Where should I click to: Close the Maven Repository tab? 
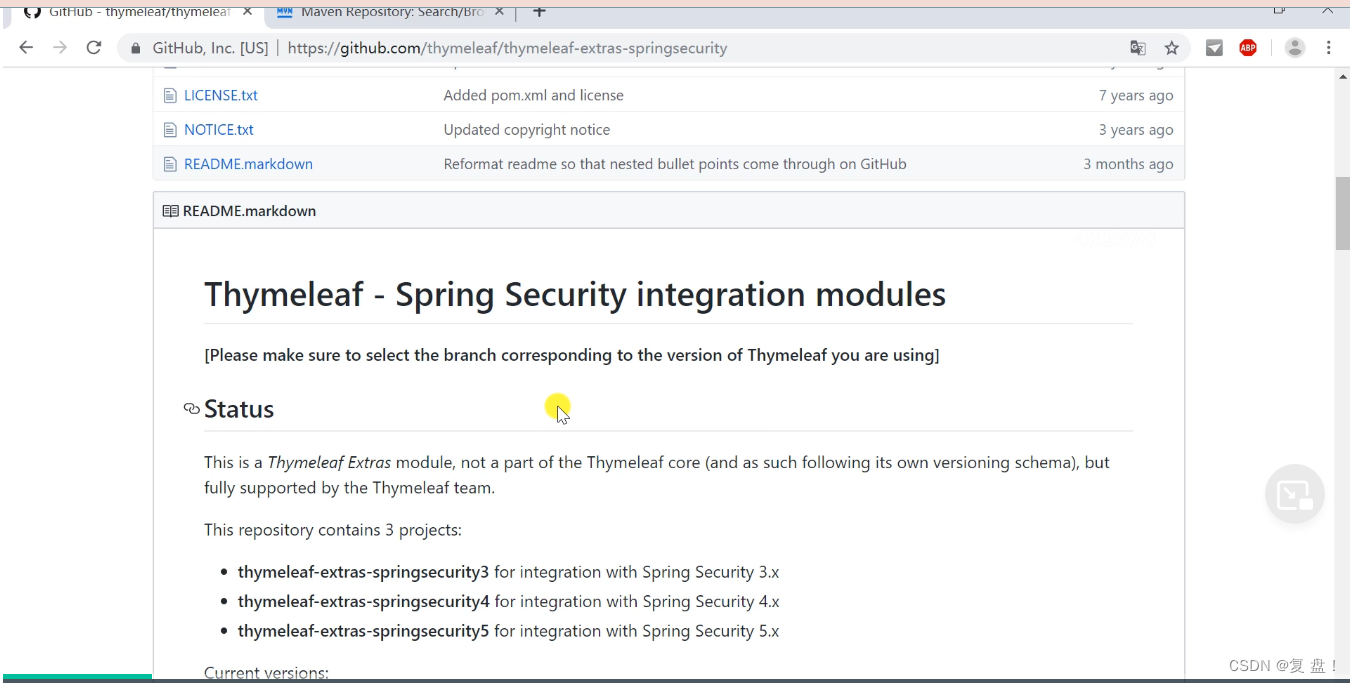(500, 12)
